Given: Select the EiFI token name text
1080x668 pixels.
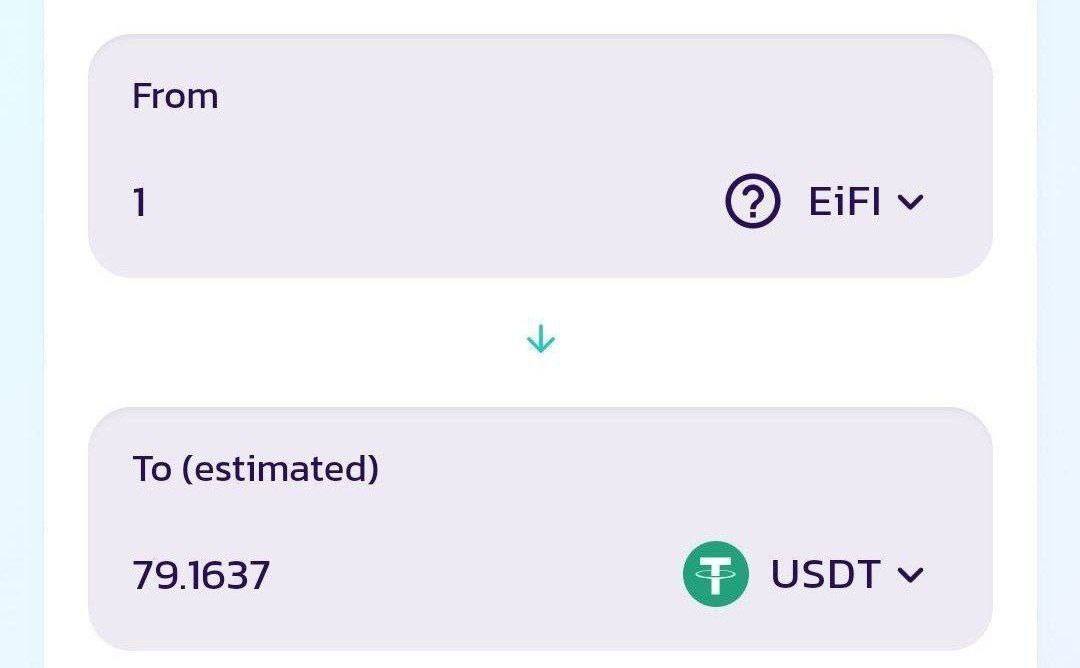Looking at the screenshot, I should click(844, 202).
